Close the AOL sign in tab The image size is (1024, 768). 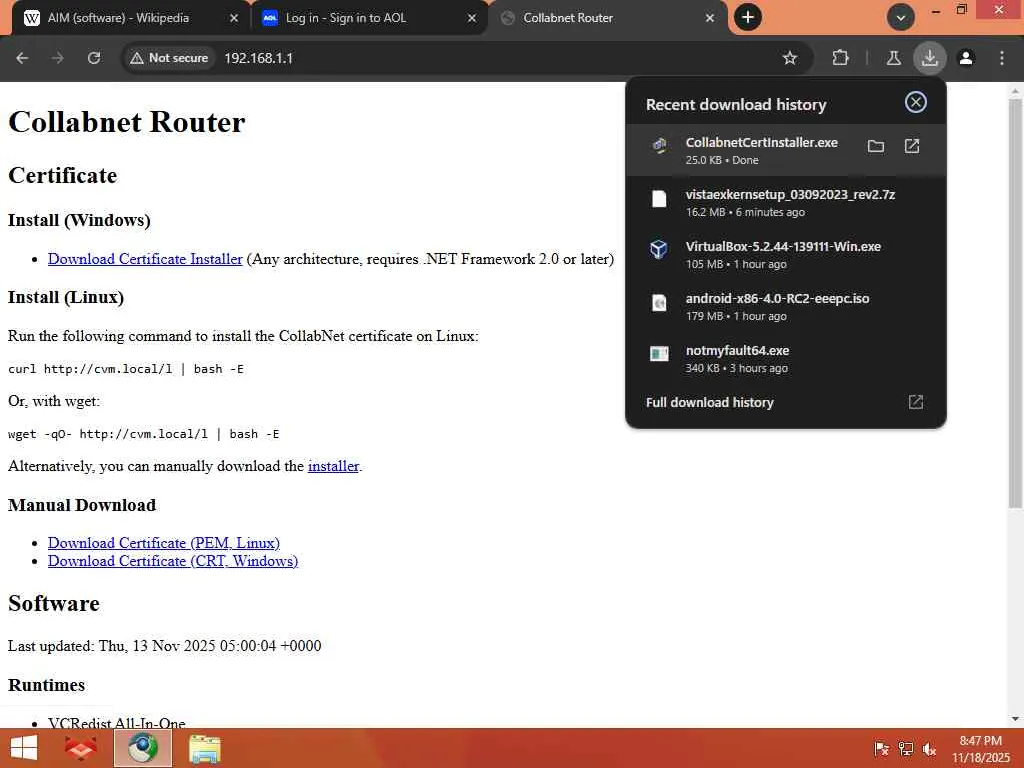tap(472, 18)
